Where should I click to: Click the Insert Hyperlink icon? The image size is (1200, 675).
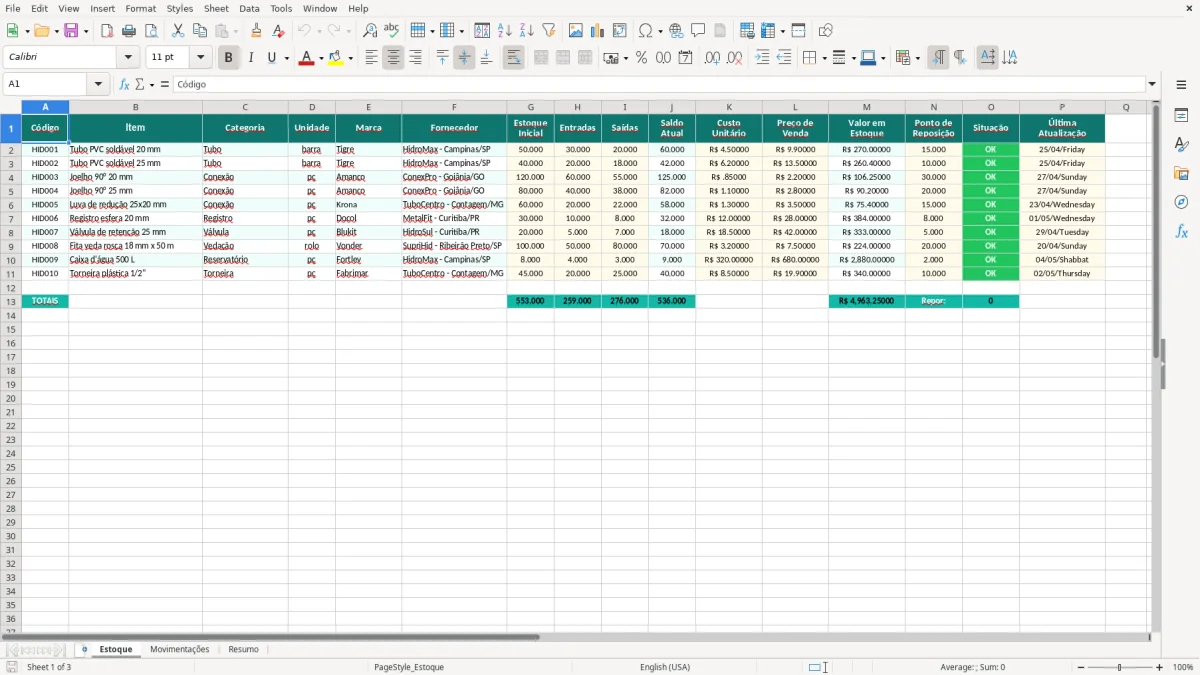676,31
